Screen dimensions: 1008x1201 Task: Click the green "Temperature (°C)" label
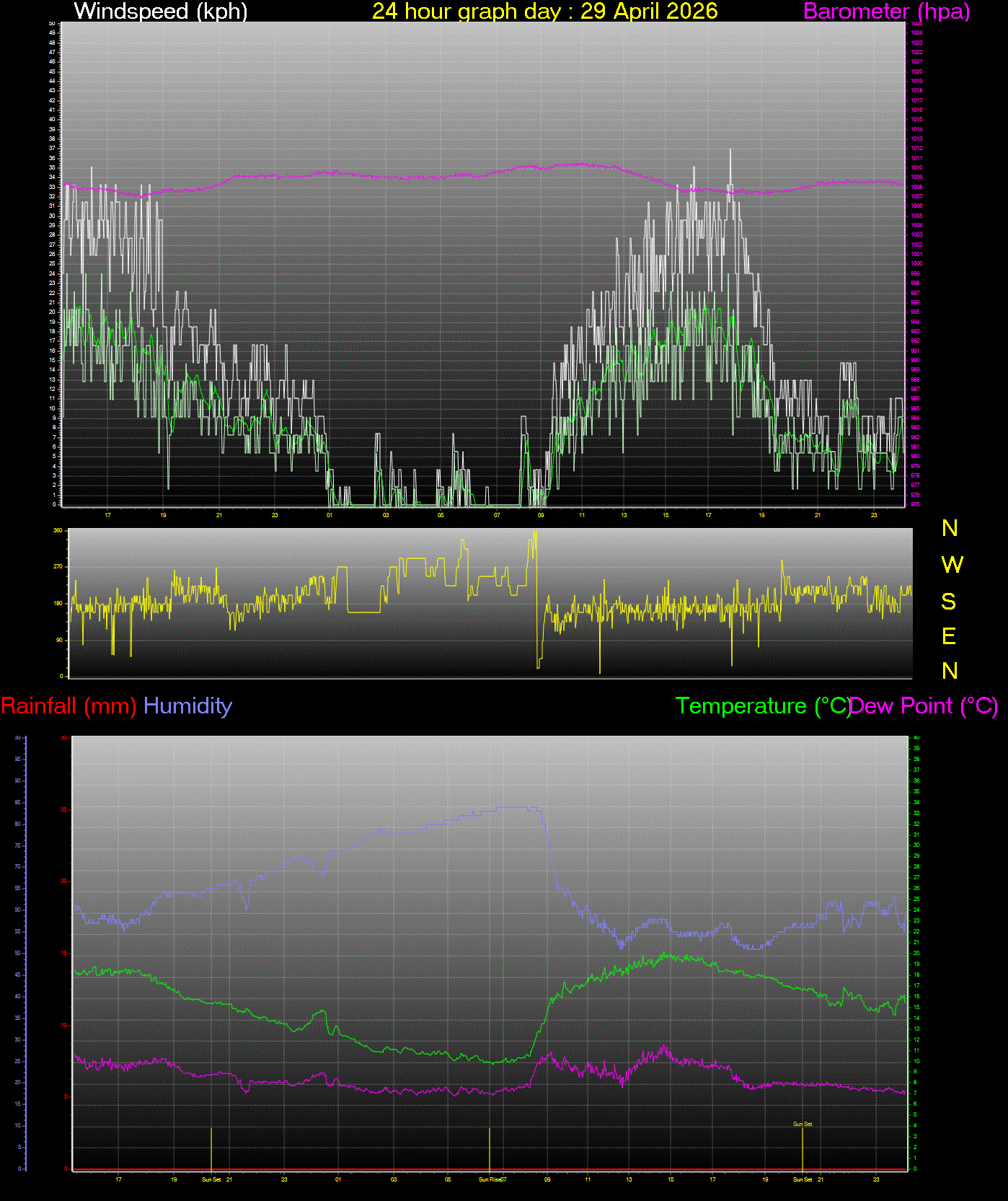pyautogui.click(x=763, y=705)
